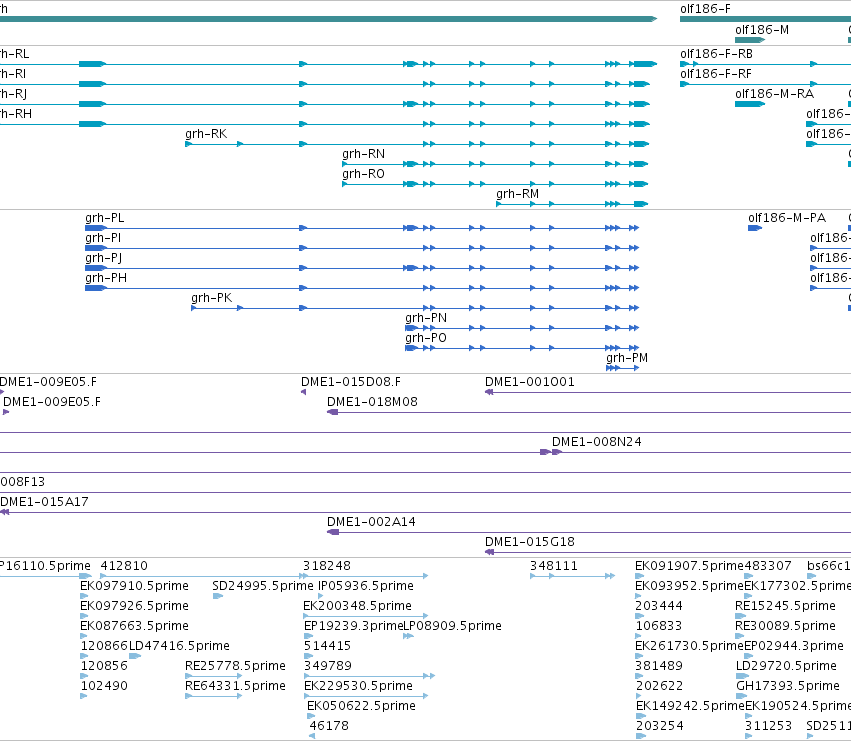This screenshot has height=741, width=851.
Task: Click EST label 483307
Action: coord(767,566)
